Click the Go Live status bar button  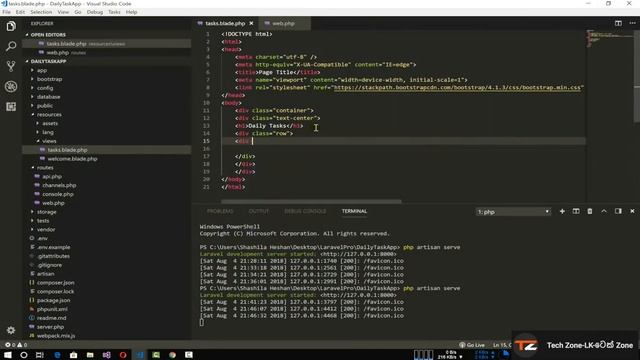click(472, 345)
